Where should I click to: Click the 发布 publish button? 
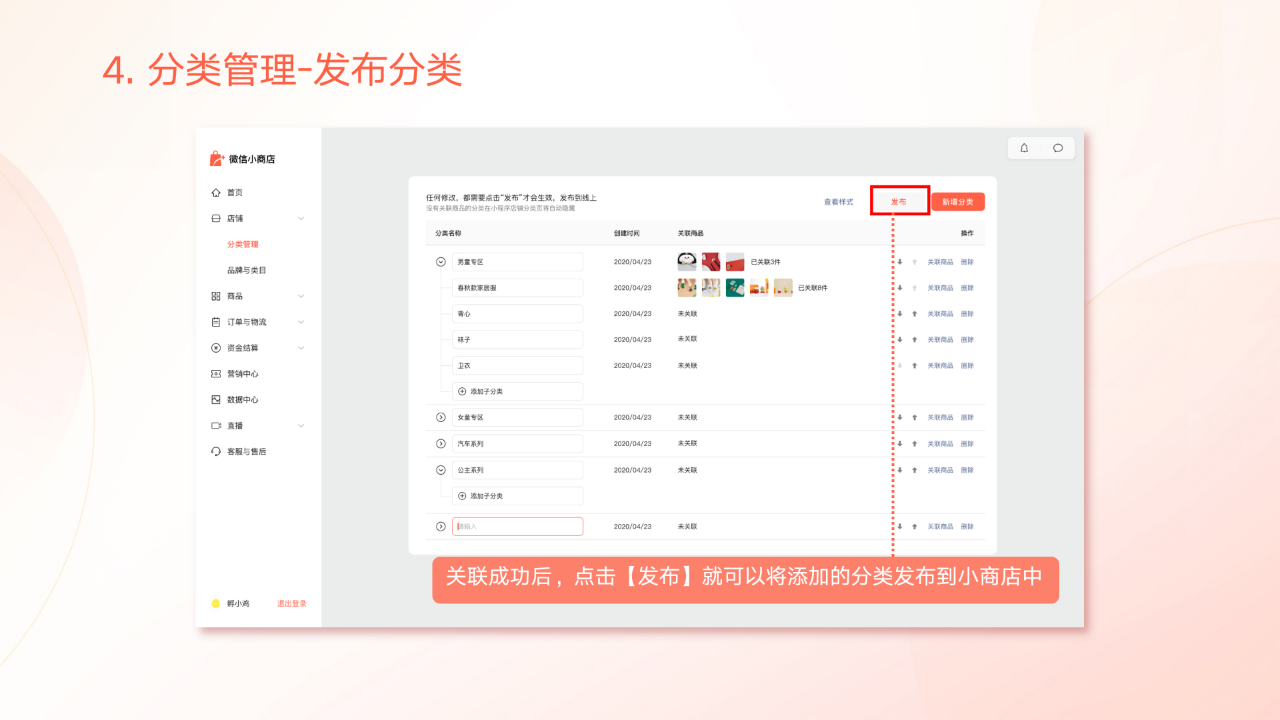[x=899, y=202]
